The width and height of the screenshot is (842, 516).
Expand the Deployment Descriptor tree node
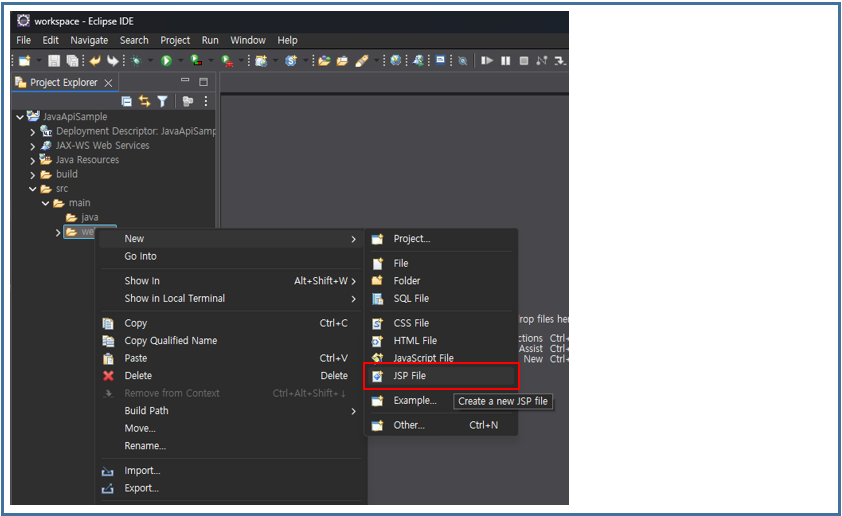point(33,132)
